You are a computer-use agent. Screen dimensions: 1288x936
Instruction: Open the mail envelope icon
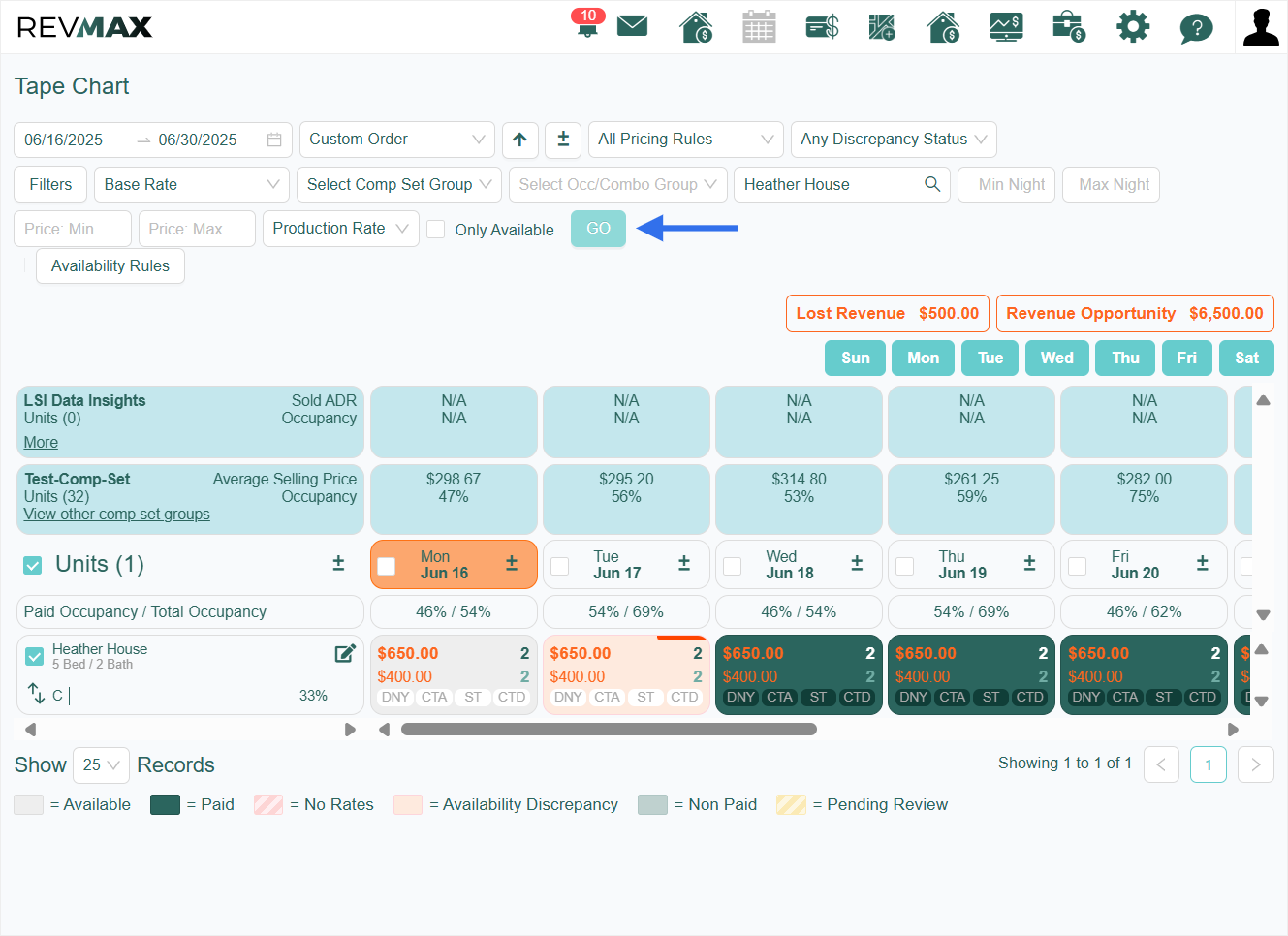coord(632,25)
